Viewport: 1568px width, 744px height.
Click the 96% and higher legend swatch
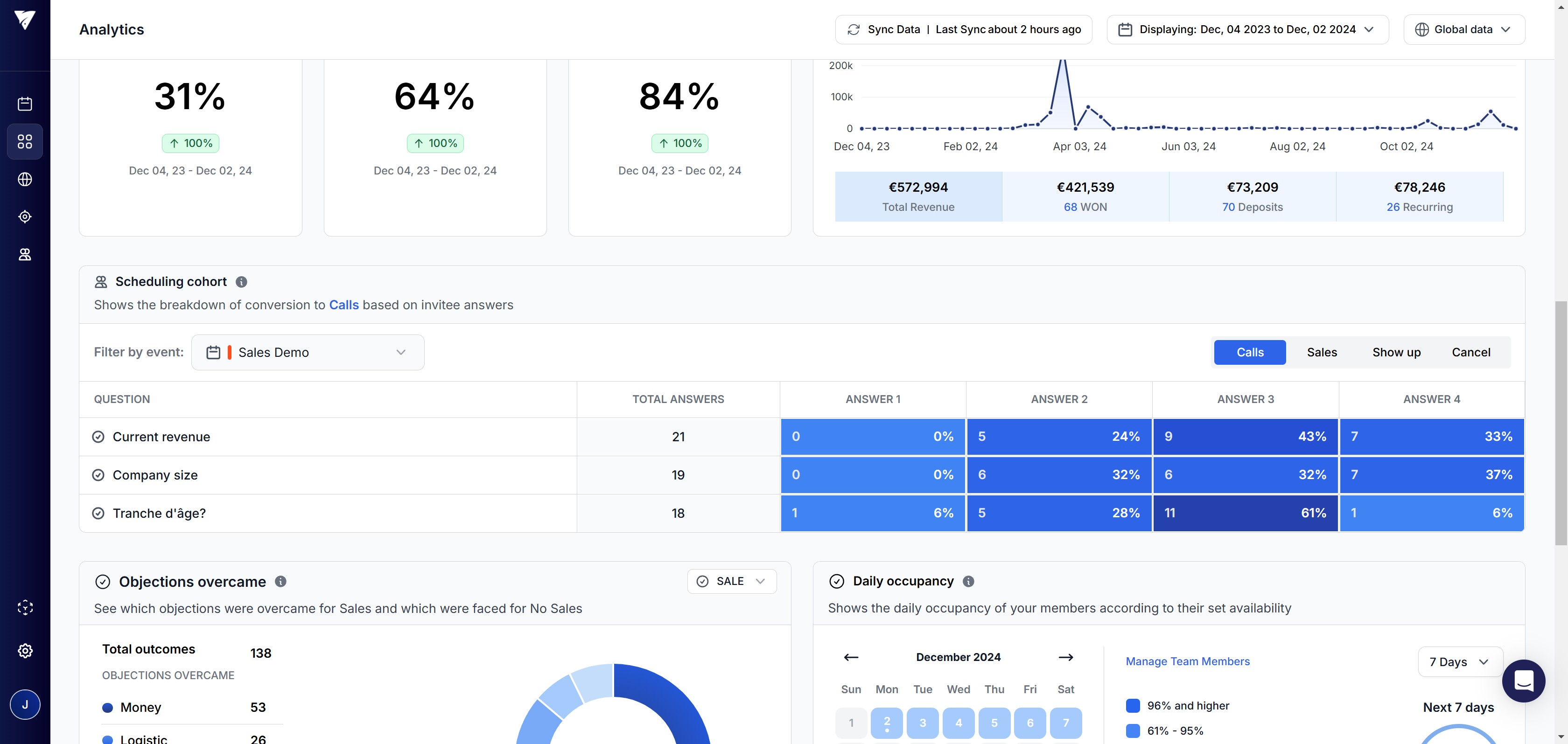click(1133, 706)
